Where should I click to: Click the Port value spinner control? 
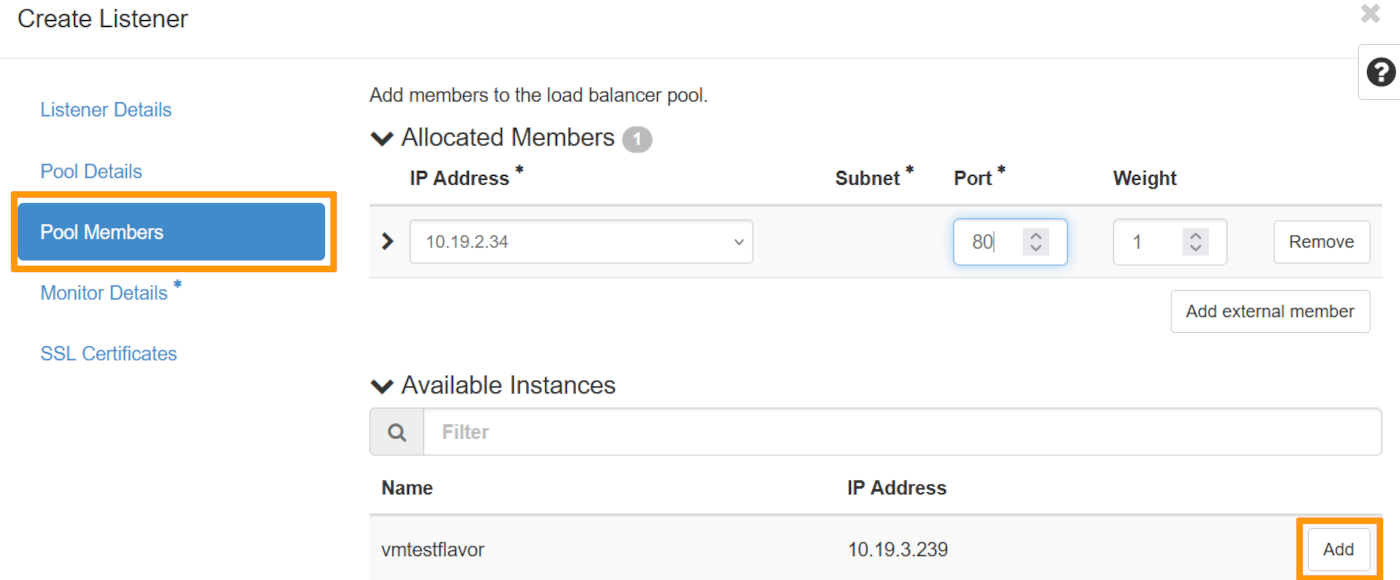1035,241
